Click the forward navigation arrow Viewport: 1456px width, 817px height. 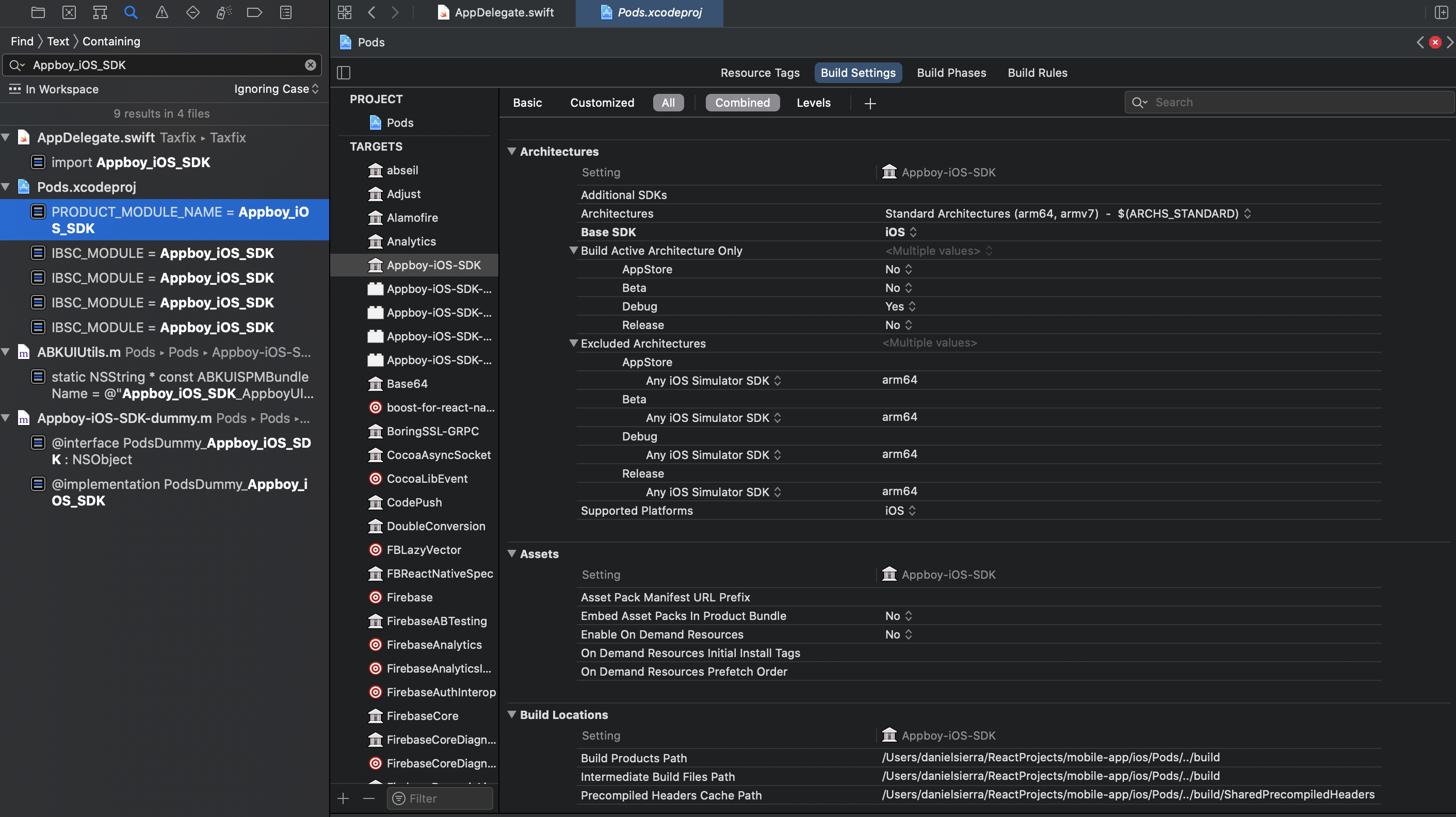point(395,12)
